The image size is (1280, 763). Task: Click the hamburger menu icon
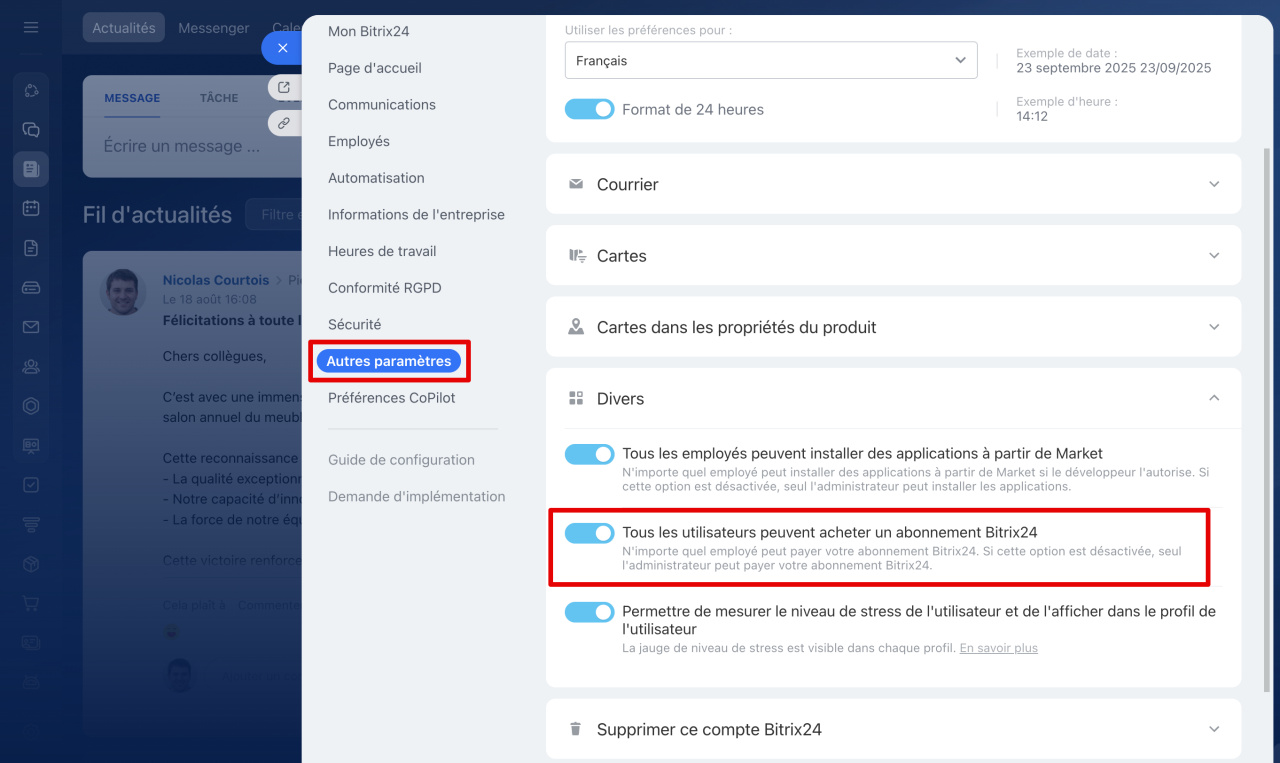[x=31, y=27]
